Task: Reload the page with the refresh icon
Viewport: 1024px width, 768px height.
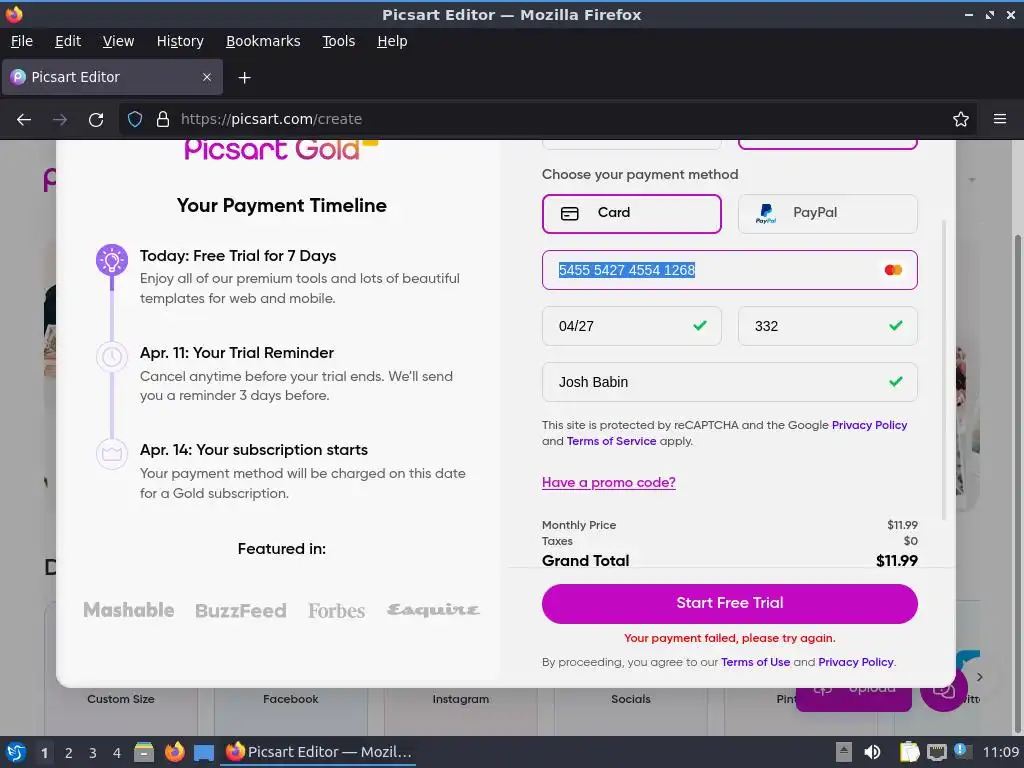Action: [96, 120]
